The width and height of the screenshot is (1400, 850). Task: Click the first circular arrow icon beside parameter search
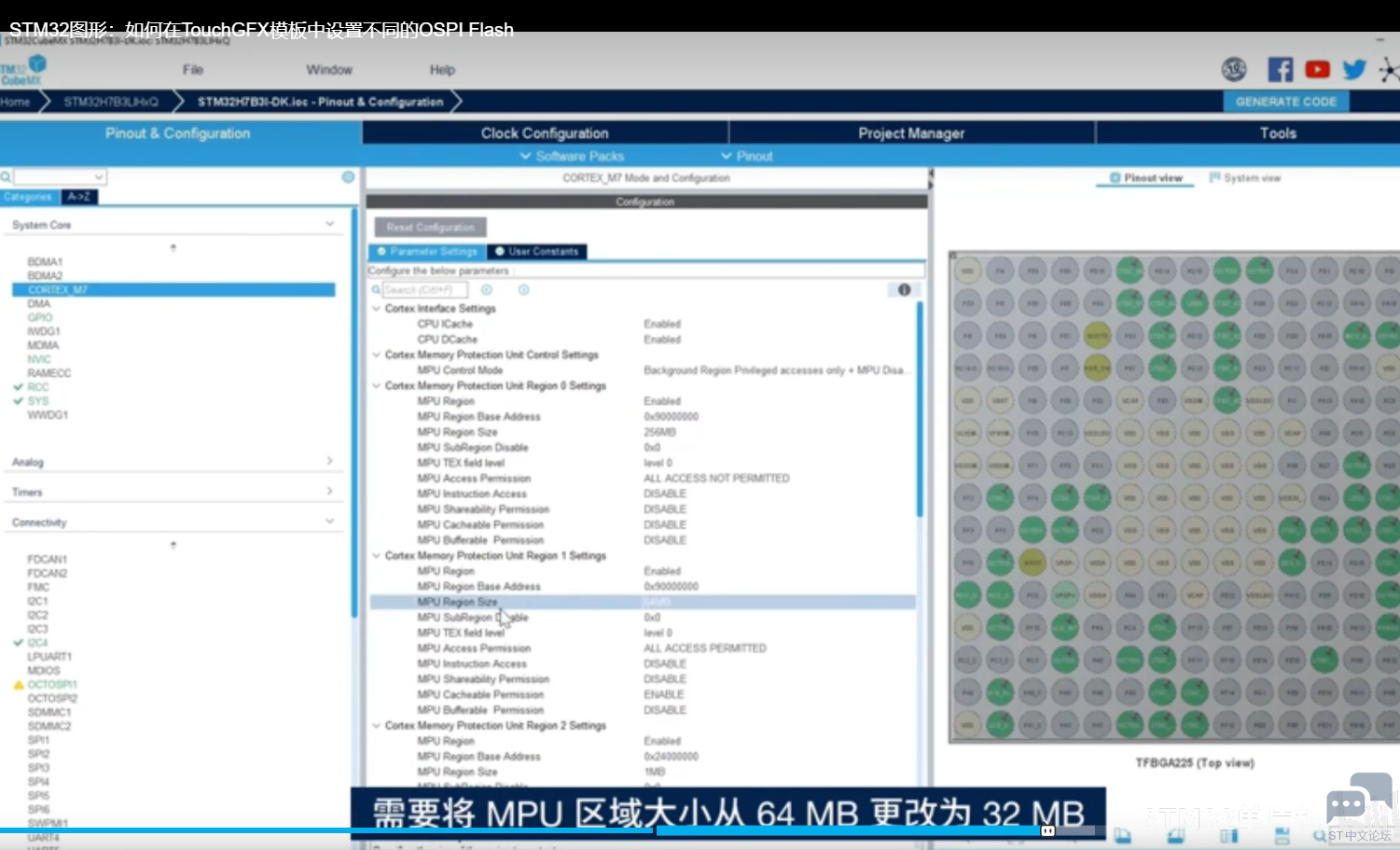pos(487,290)
